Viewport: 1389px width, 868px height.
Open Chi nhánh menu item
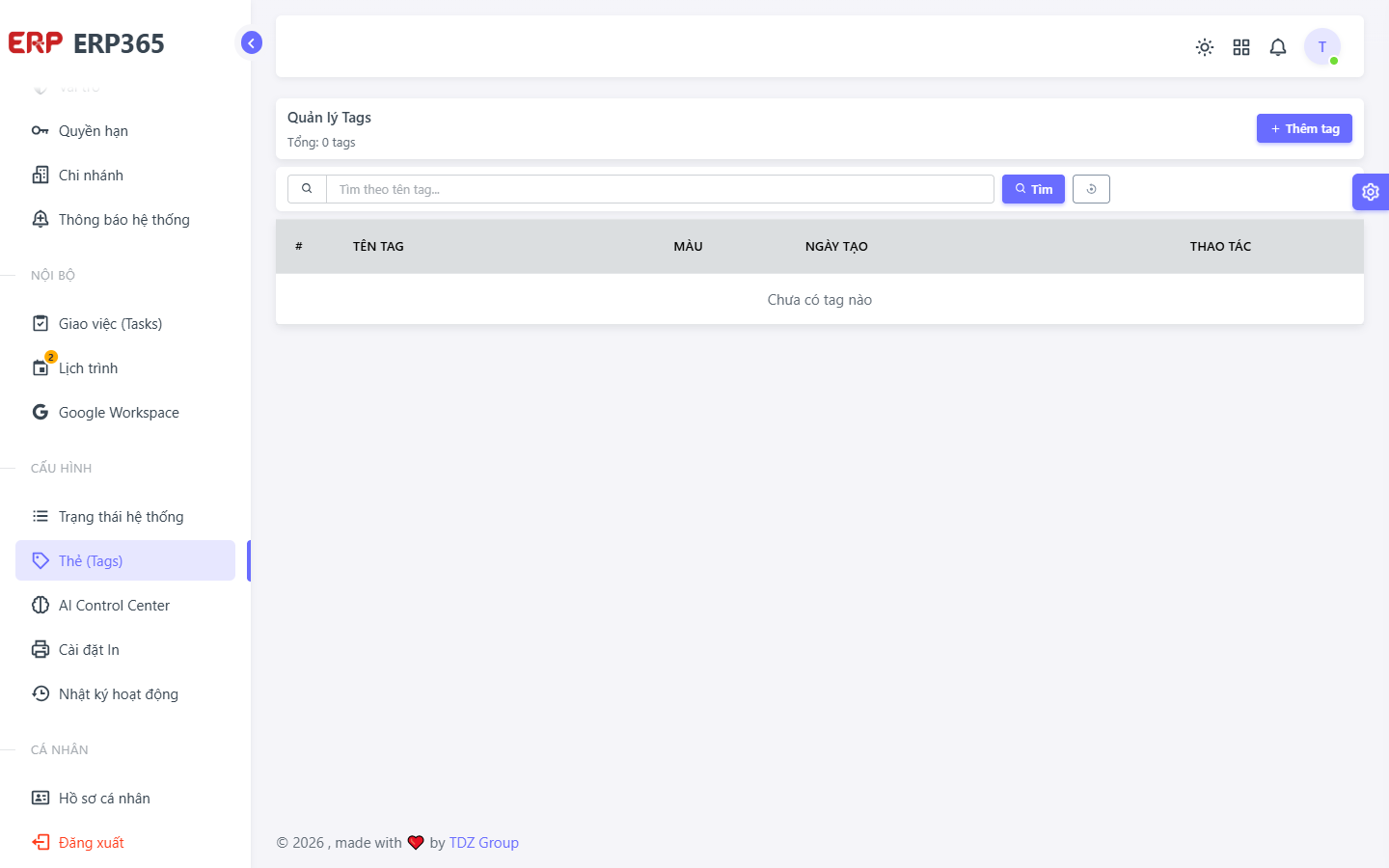click(125, 176)
